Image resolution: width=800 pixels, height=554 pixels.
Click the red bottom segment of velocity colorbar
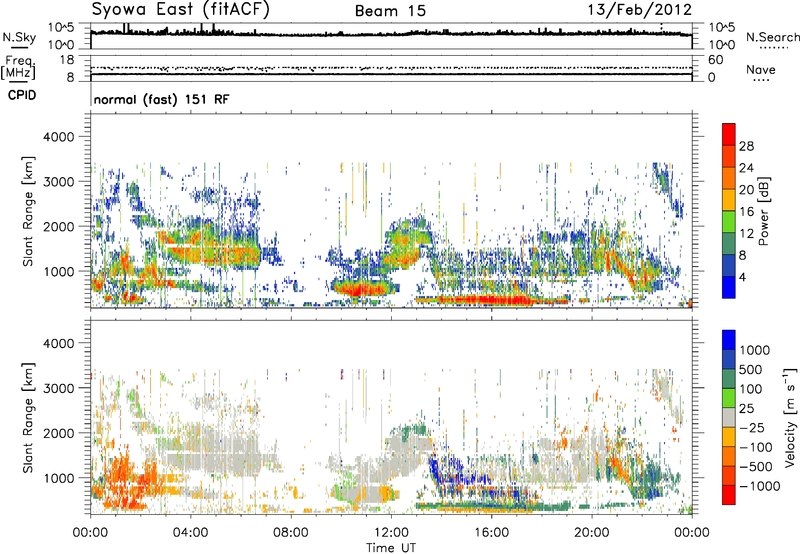(729, 494)
